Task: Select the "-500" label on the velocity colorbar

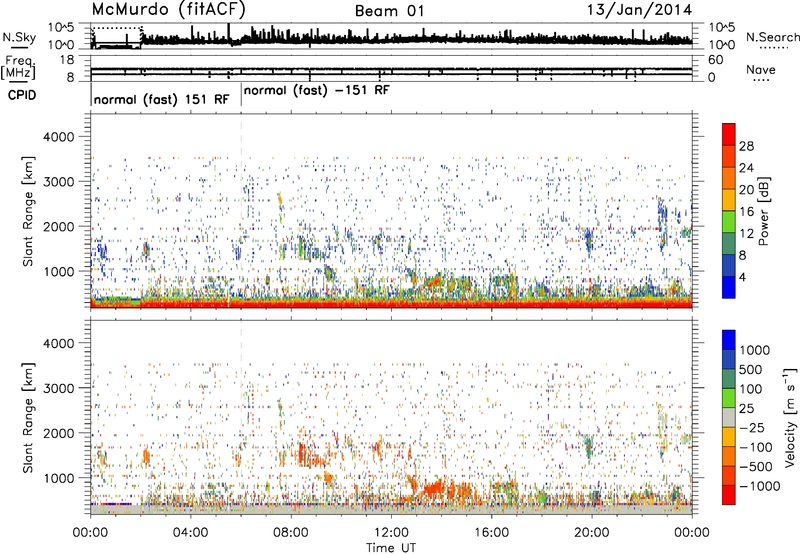Action: (756, 467)
